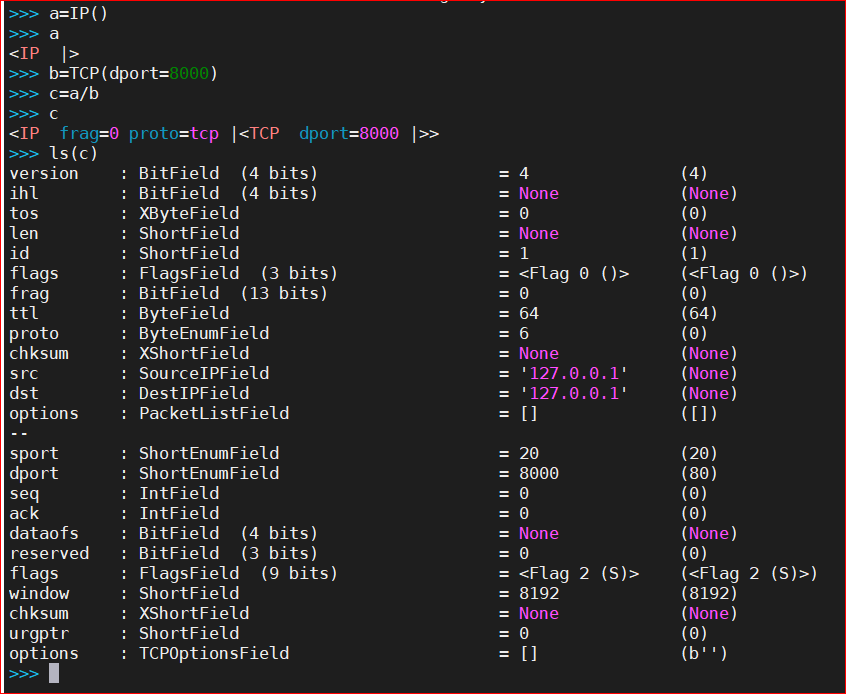Click 'XByteField' type text
This screenshot has height=694, width=846.
click(189, 214)
